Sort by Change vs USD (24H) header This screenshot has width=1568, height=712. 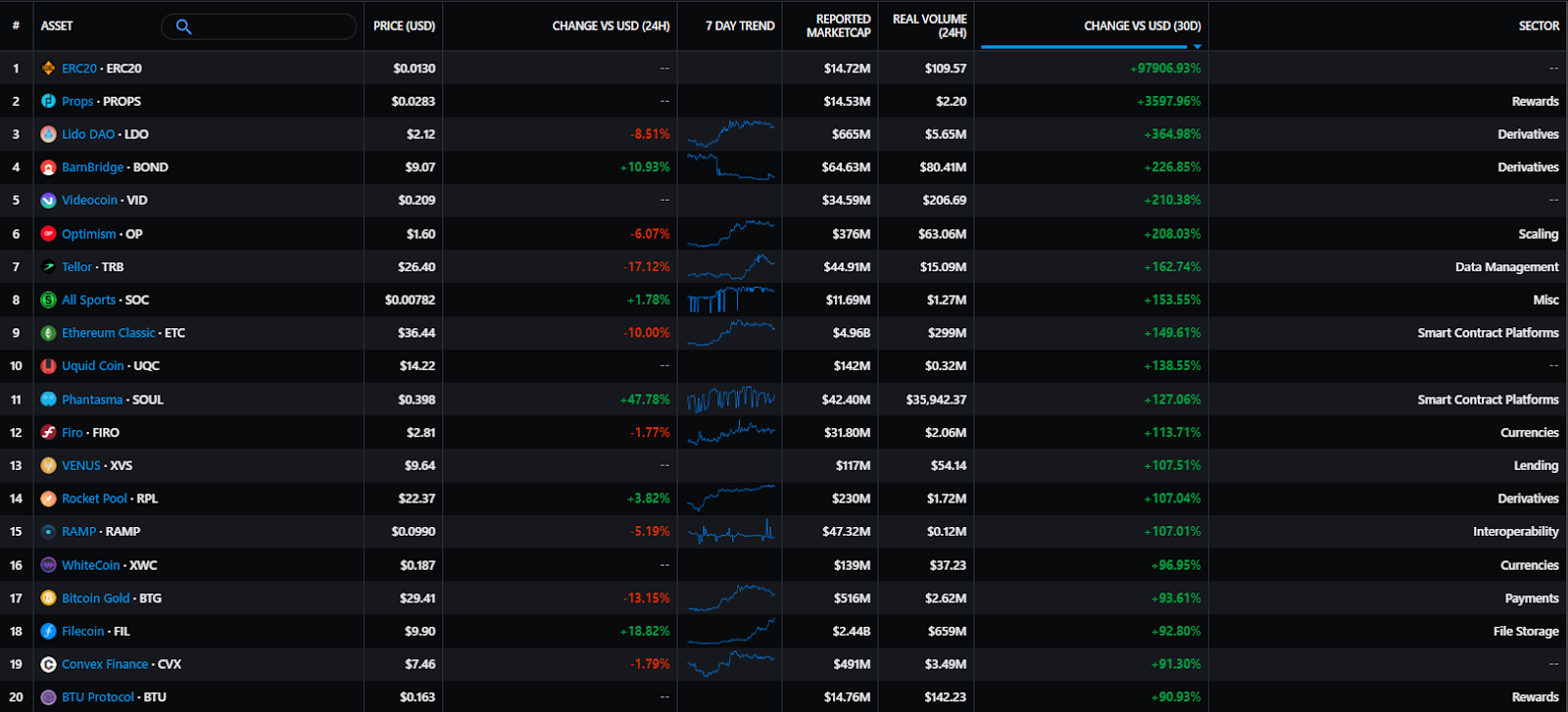[x=611, y=26]
